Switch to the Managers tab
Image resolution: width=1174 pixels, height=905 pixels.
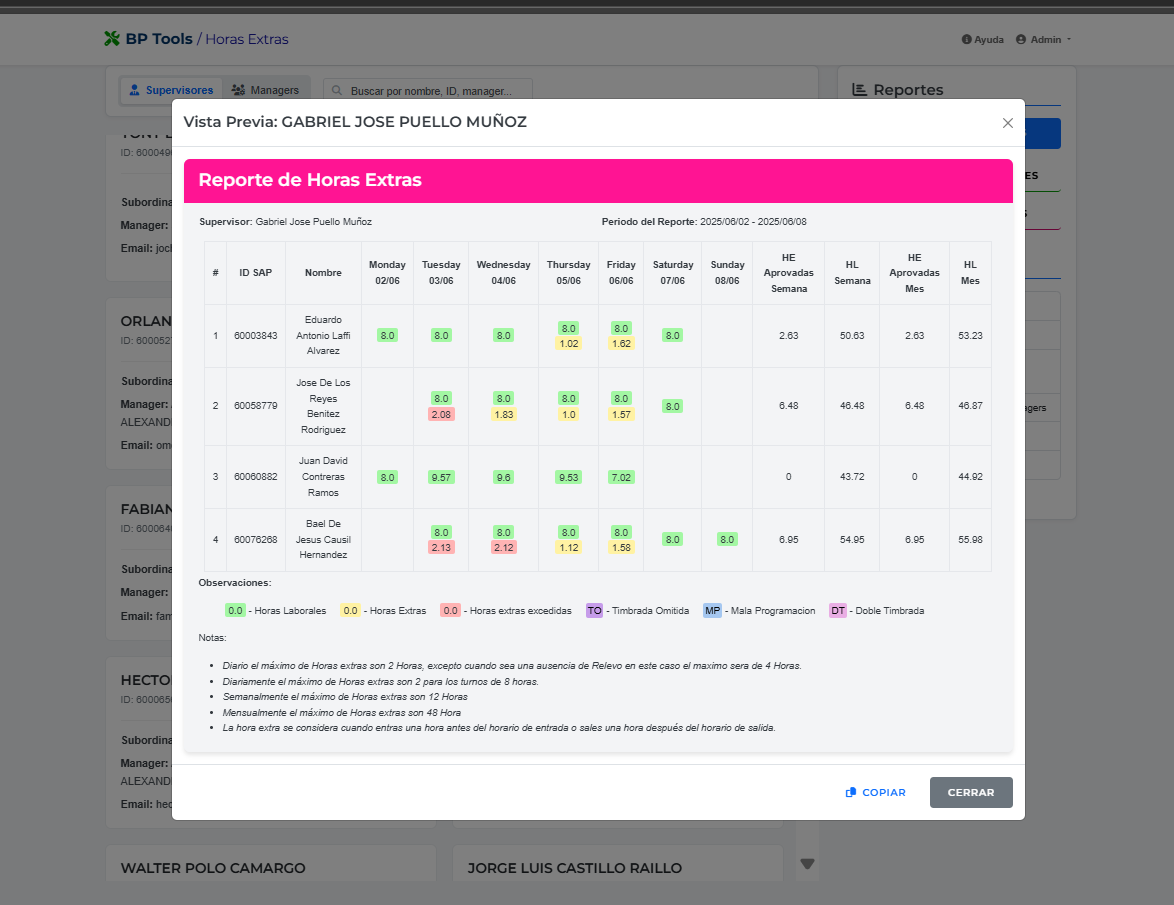click(266, 89)
